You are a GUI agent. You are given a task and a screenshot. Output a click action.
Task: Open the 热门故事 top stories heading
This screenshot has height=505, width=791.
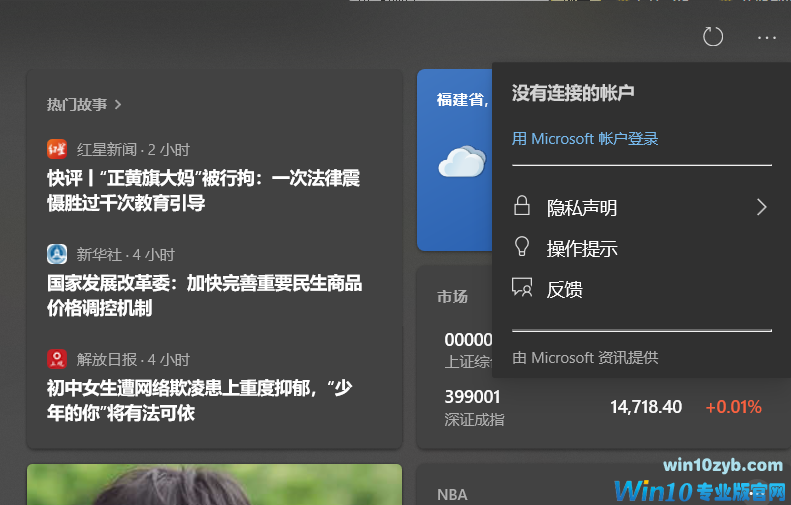[x=77, y=104]
